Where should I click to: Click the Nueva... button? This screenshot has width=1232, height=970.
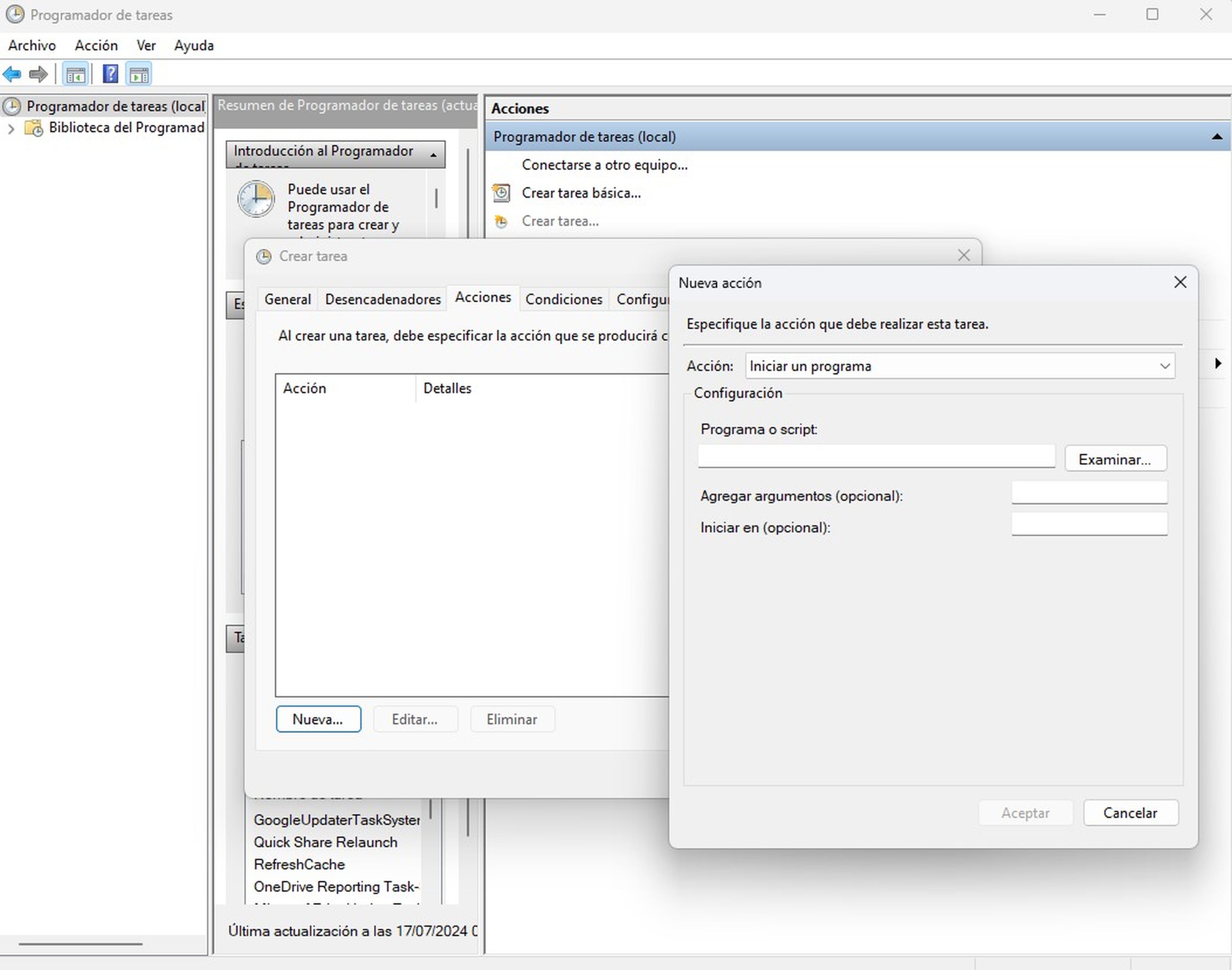point(318,719)
